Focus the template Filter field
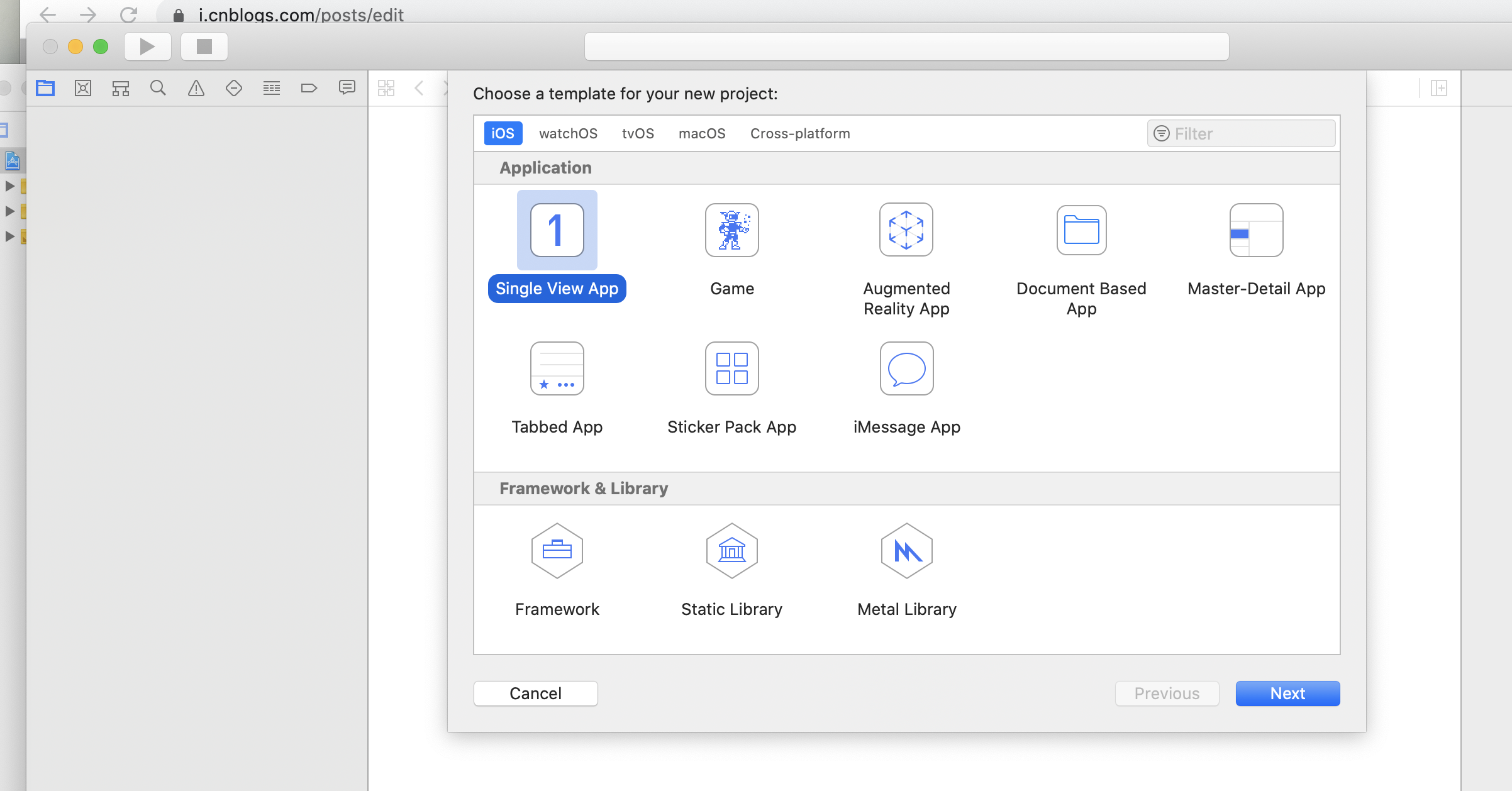Image resolution: width=1512 pixels, height=791 pixels. (x=1241, y=133)
